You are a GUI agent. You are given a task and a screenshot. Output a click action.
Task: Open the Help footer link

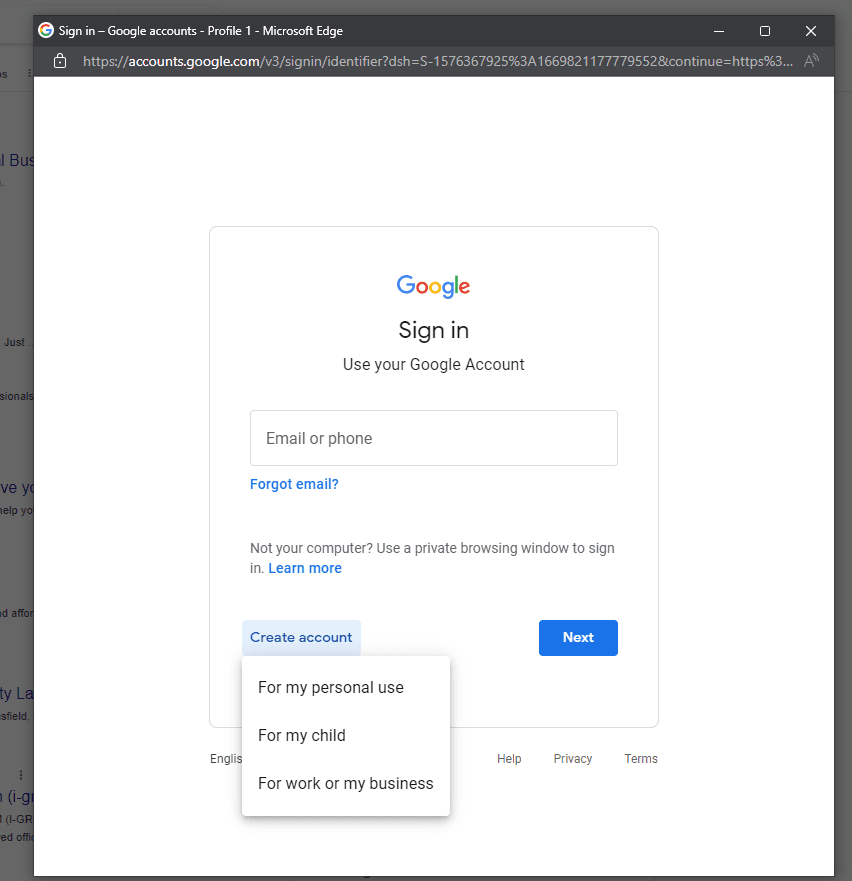click(509, 759)
